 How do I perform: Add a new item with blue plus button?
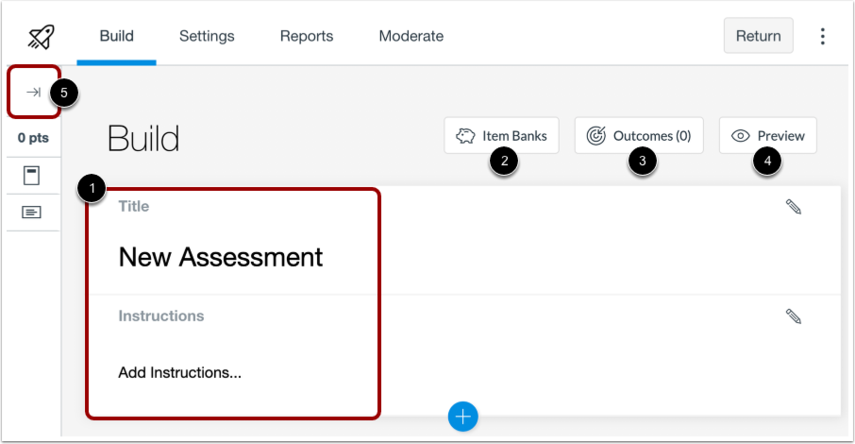463,417
